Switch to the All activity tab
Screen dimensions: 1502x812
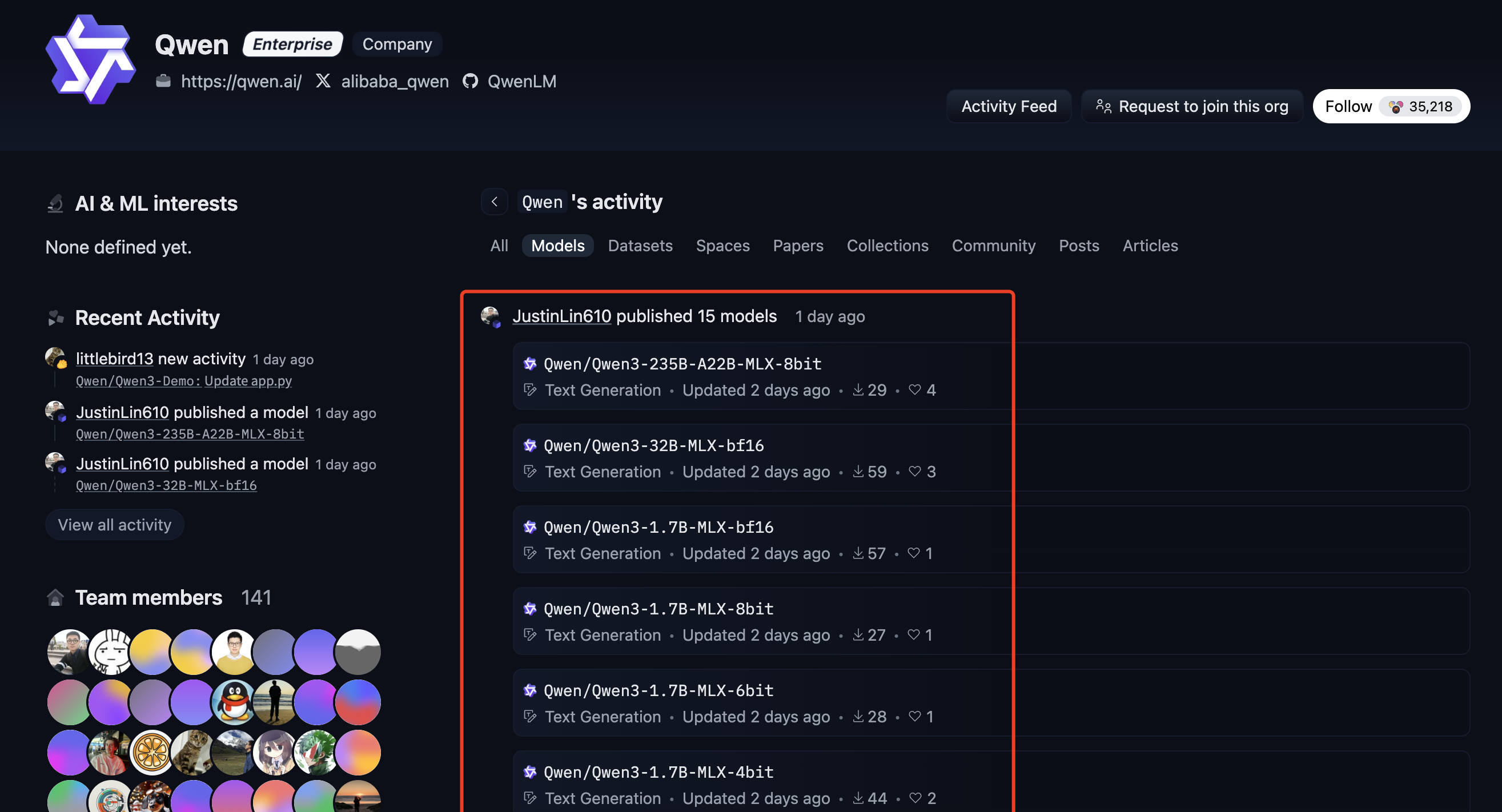(x=499, y=246)
